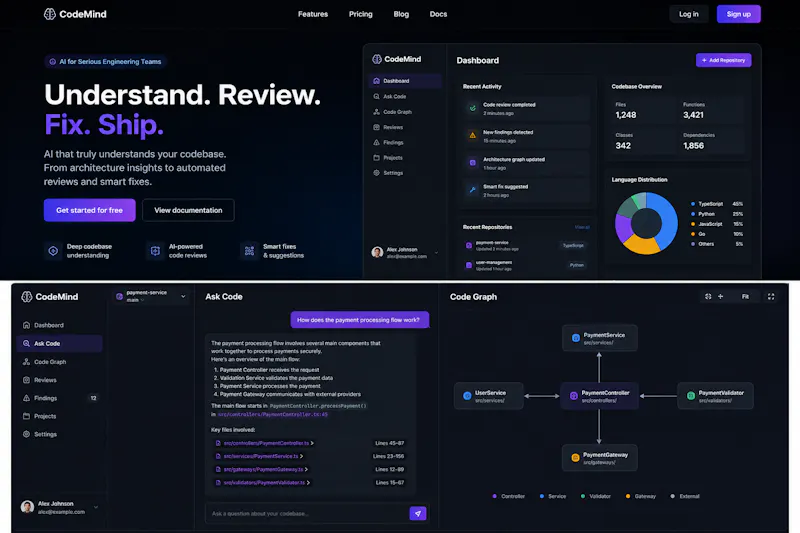Image resolution: width=800 pixels, height=533 pixels.
Task: Open Projects in Dashboard preview sidebar
Action: 404,158
